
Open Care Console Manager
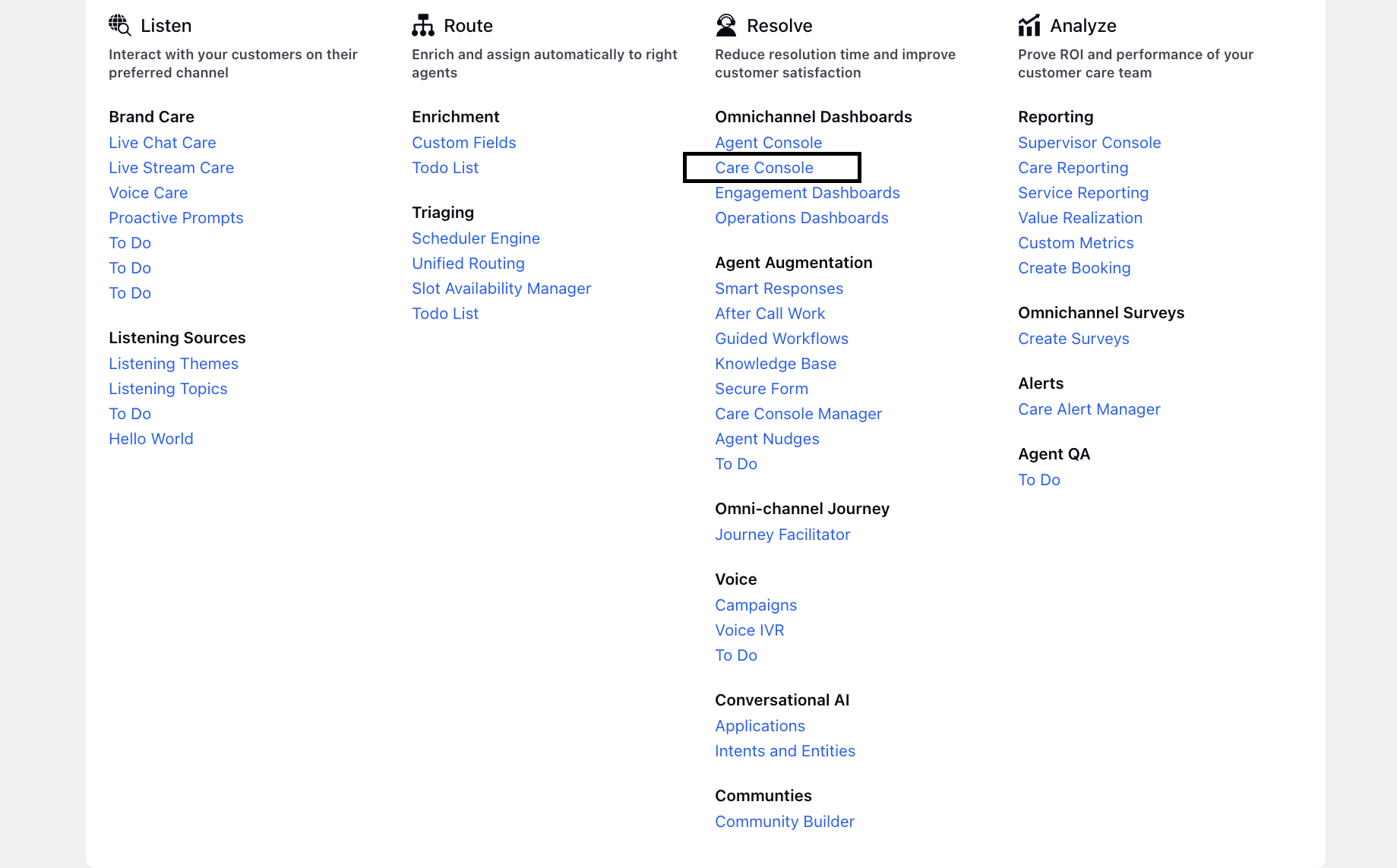798,414
